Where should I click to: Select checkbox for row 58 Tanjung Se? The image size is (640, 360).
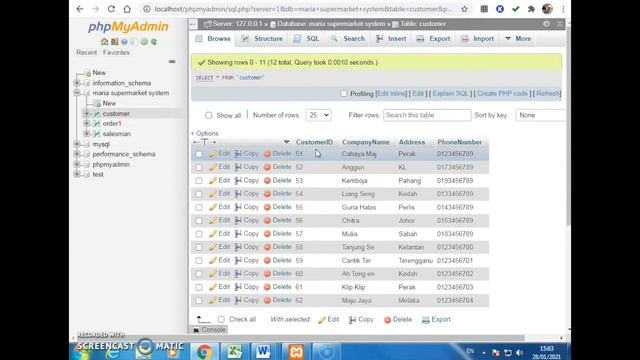[199, 247]
